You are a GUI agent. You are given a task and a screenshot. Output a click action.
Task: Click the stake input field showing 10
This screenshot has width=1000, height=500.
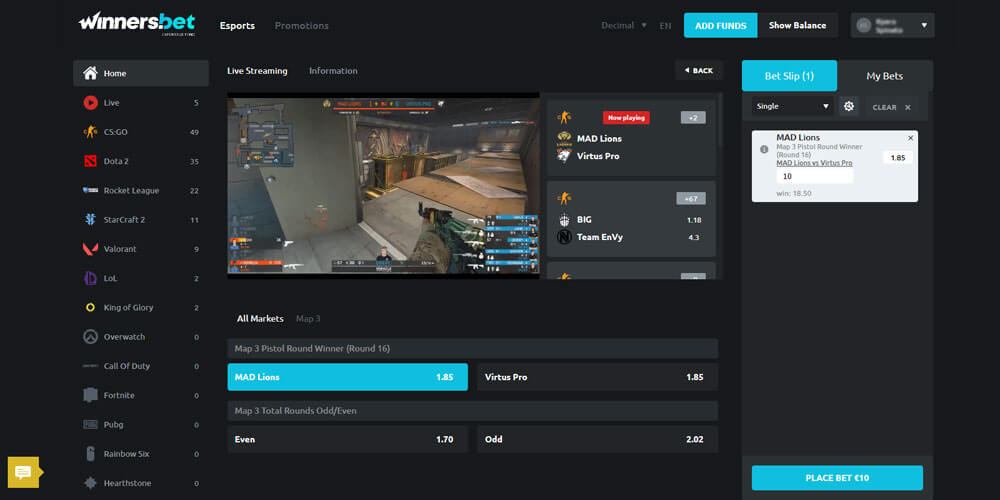click(x=814, y=176)
